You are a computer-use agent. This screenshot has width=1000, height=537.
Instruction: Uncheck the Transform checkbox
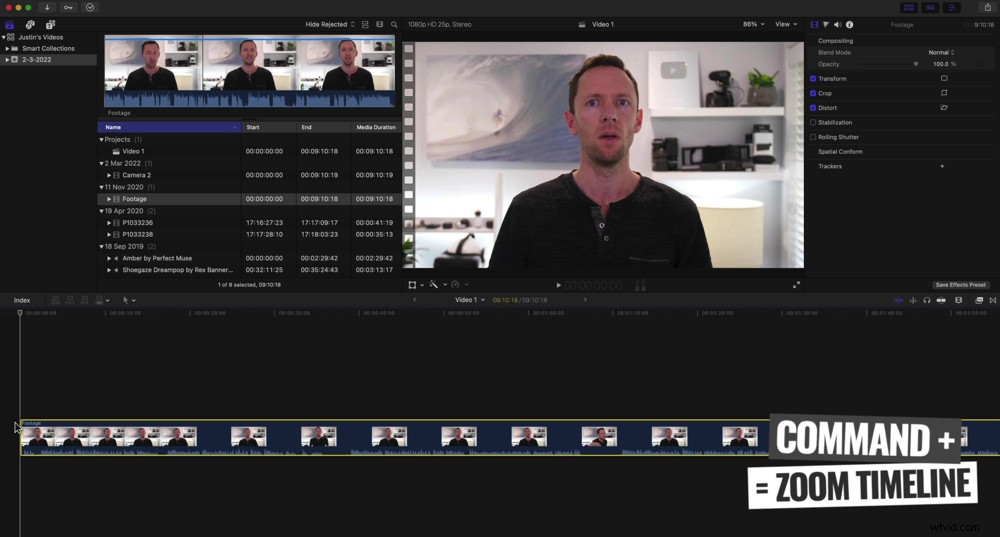[813, 78]
